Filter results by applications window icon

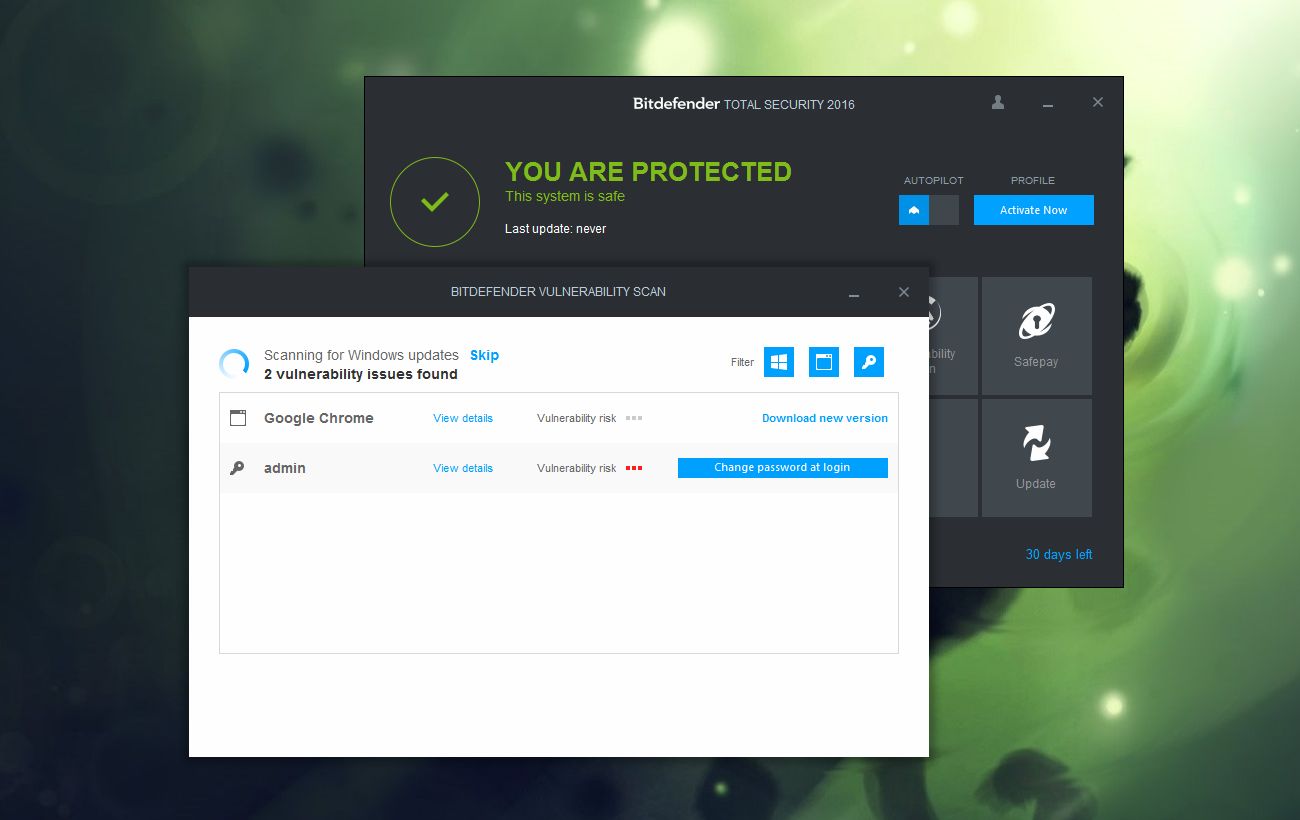coord(824,362)
